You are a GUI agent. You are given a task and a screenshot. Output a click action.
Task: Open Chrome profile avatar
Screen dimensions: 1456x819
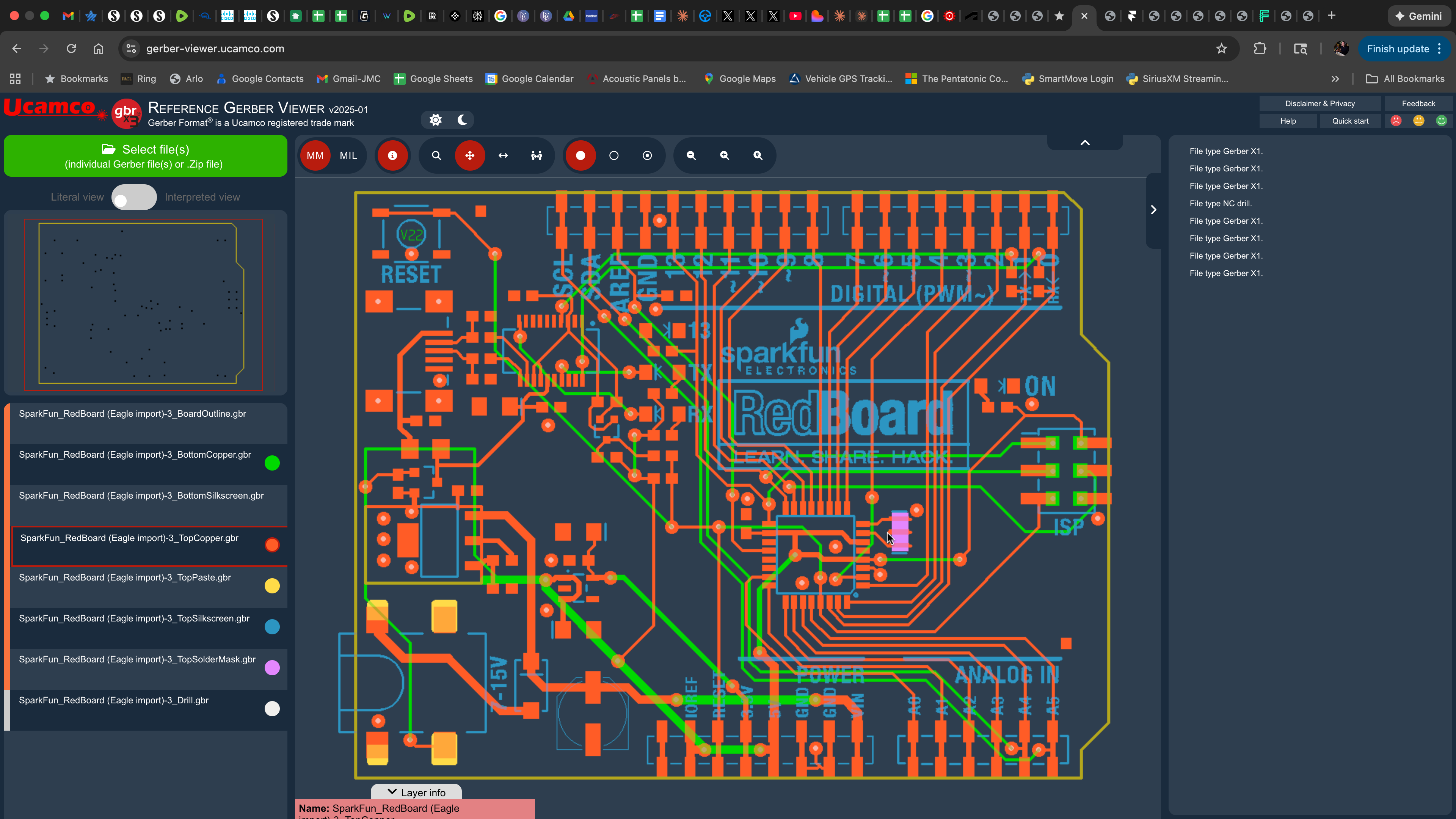click(1341, 49)
